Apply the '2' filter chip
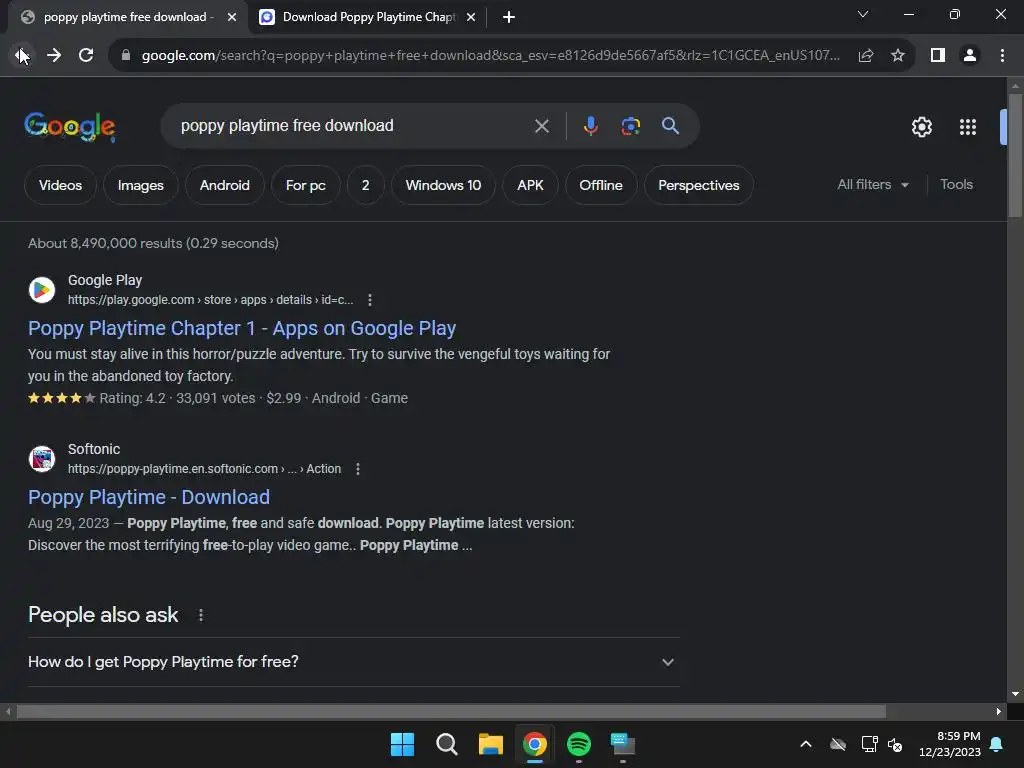 (x=366, y=185)
